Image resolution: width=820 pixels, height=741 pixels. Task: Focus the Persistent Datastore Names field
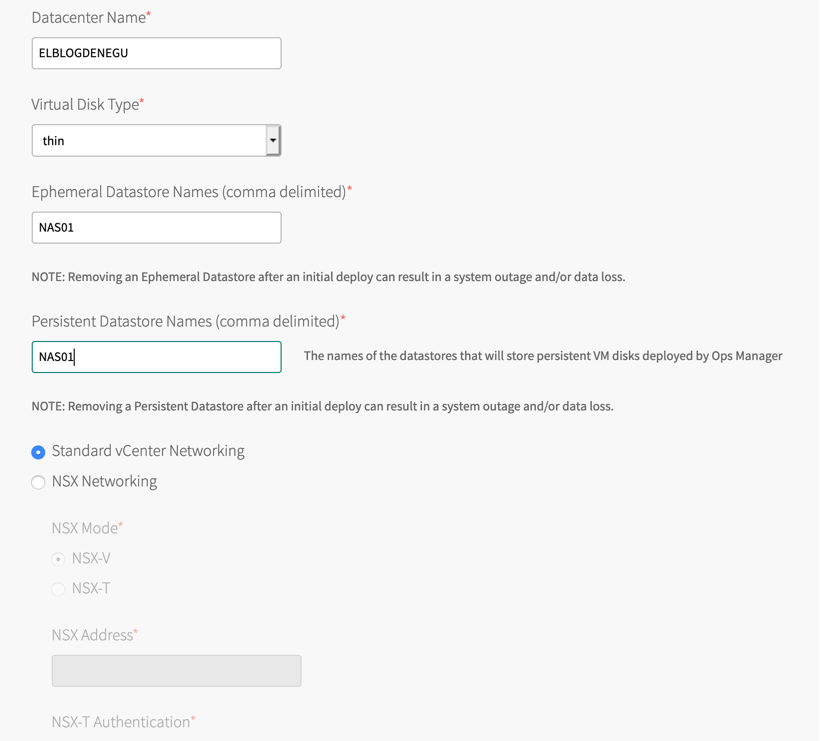(x=155, y=356)
